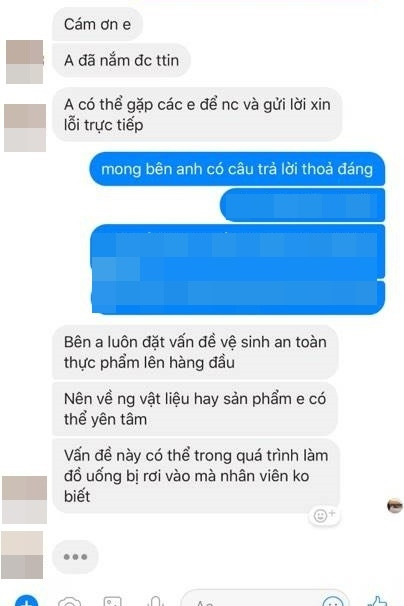Tap the microphone voice message icon
The height and width of the screenshot is (606, 404).
click(156, 601)
